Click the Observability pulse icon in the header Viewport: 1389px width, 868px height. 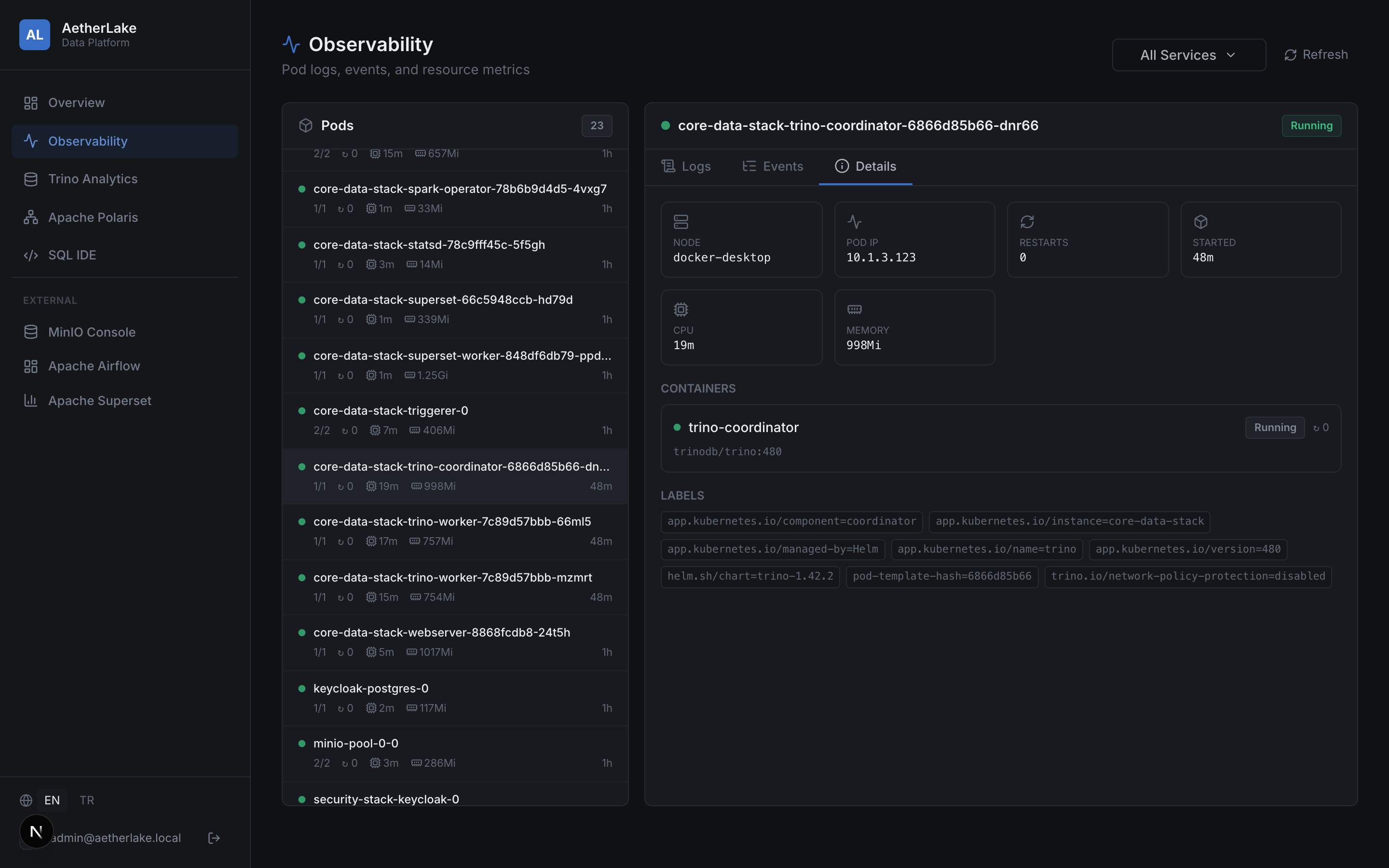(x=292, y=44)
